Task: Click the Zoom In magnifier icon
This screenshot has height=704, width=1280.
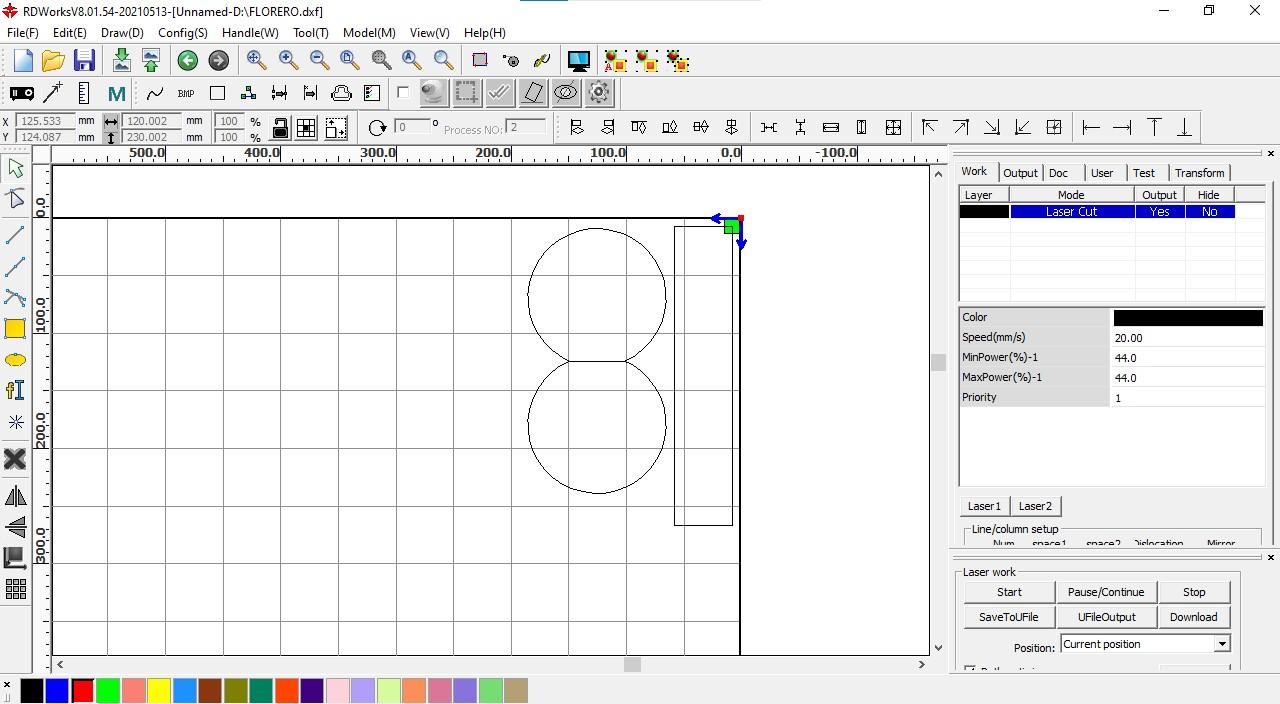Action: [288, 60]
